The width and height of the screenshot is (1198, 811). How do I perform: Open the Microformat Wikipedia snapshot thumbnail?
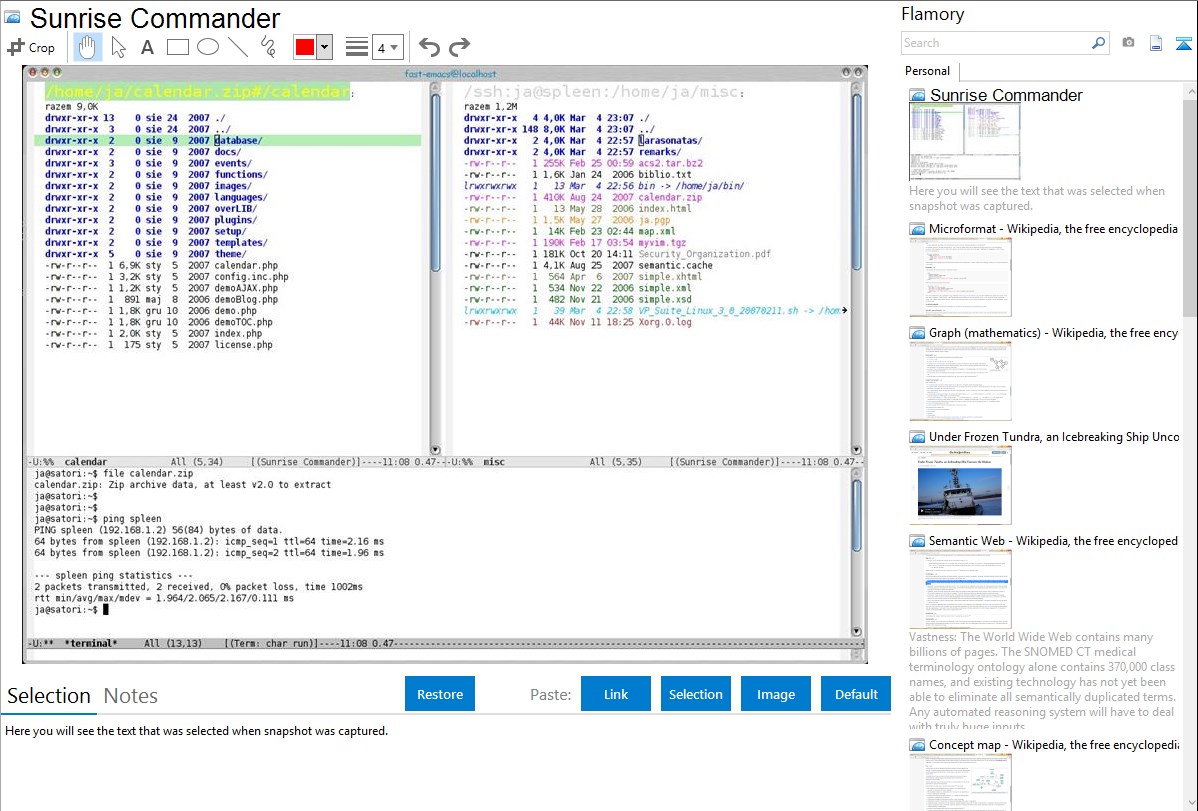point(960,277)
